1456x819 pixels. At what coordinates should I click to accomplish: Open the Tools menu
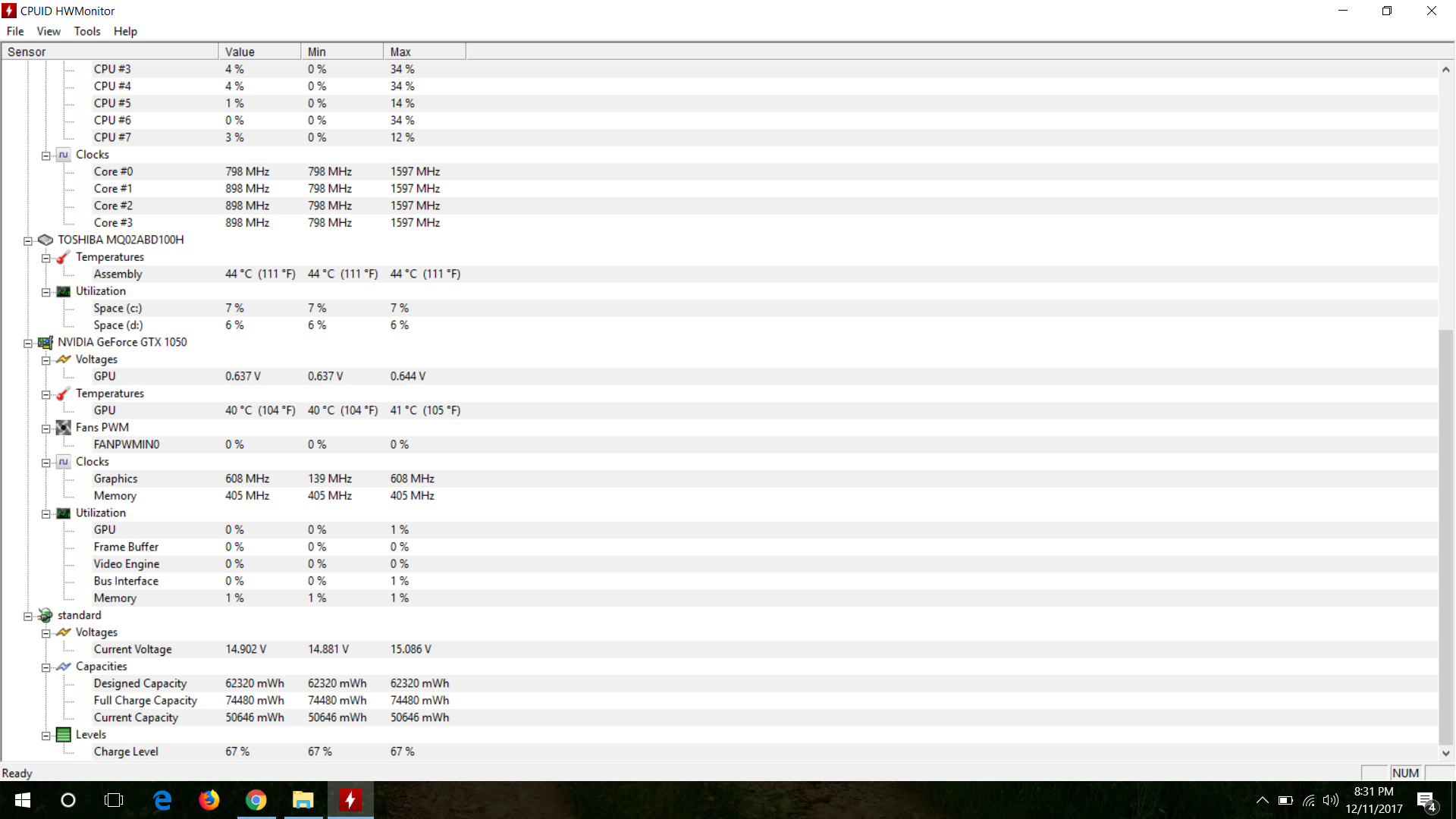tap(86, 31)
